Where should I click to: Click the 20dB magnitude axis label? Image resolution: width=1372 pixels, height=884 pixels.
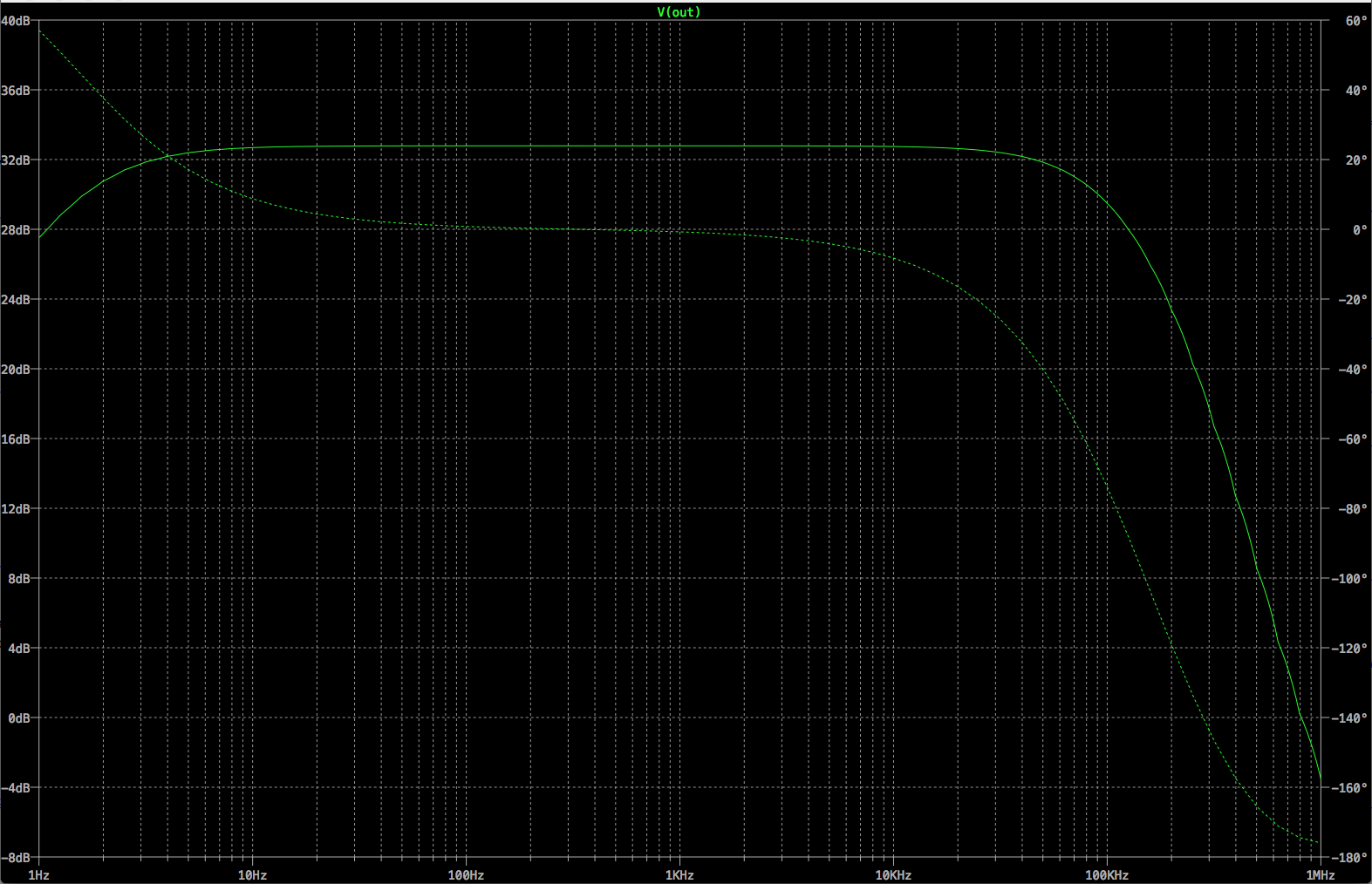click(16, 370)
